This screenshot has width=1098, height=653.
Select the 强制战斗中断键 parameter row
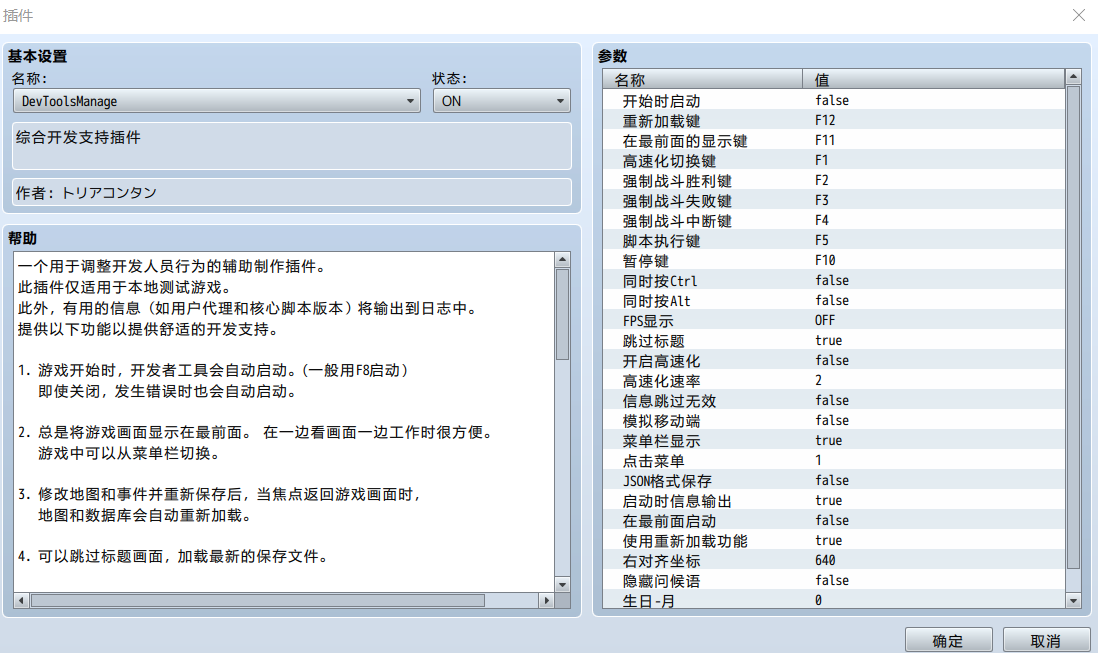(833, 220)
